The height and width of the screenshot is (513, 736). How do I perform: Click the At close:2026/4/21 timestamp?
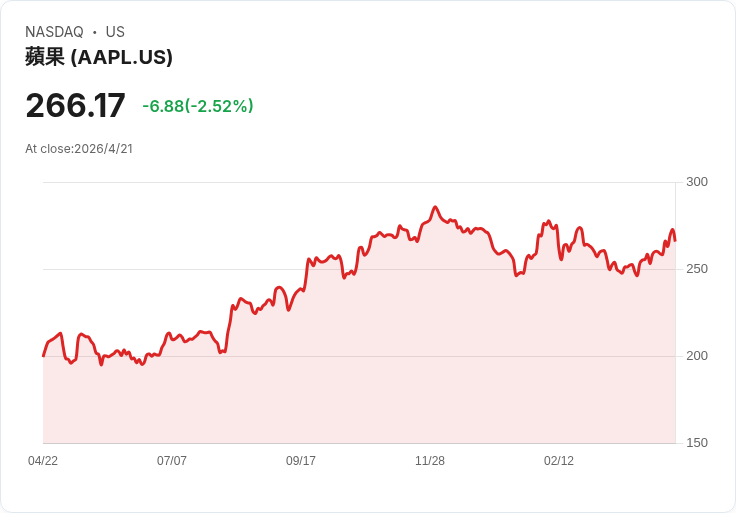79,149
